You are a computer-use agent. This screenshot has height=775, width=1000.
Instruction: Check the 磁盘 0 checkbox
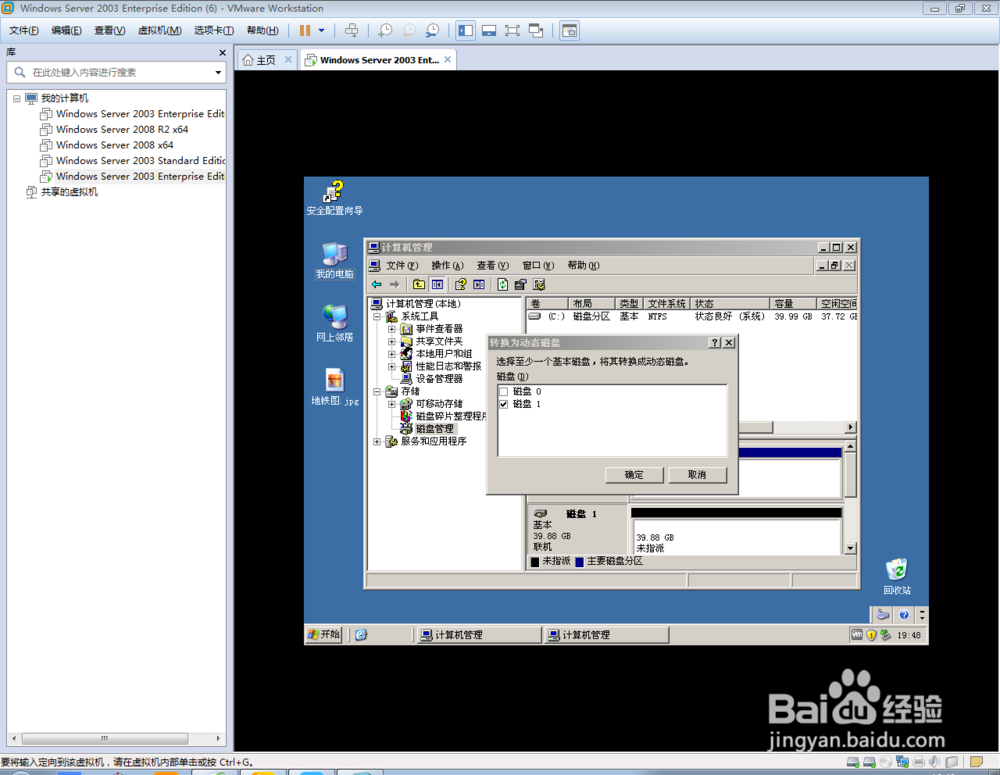pos(504,392)
